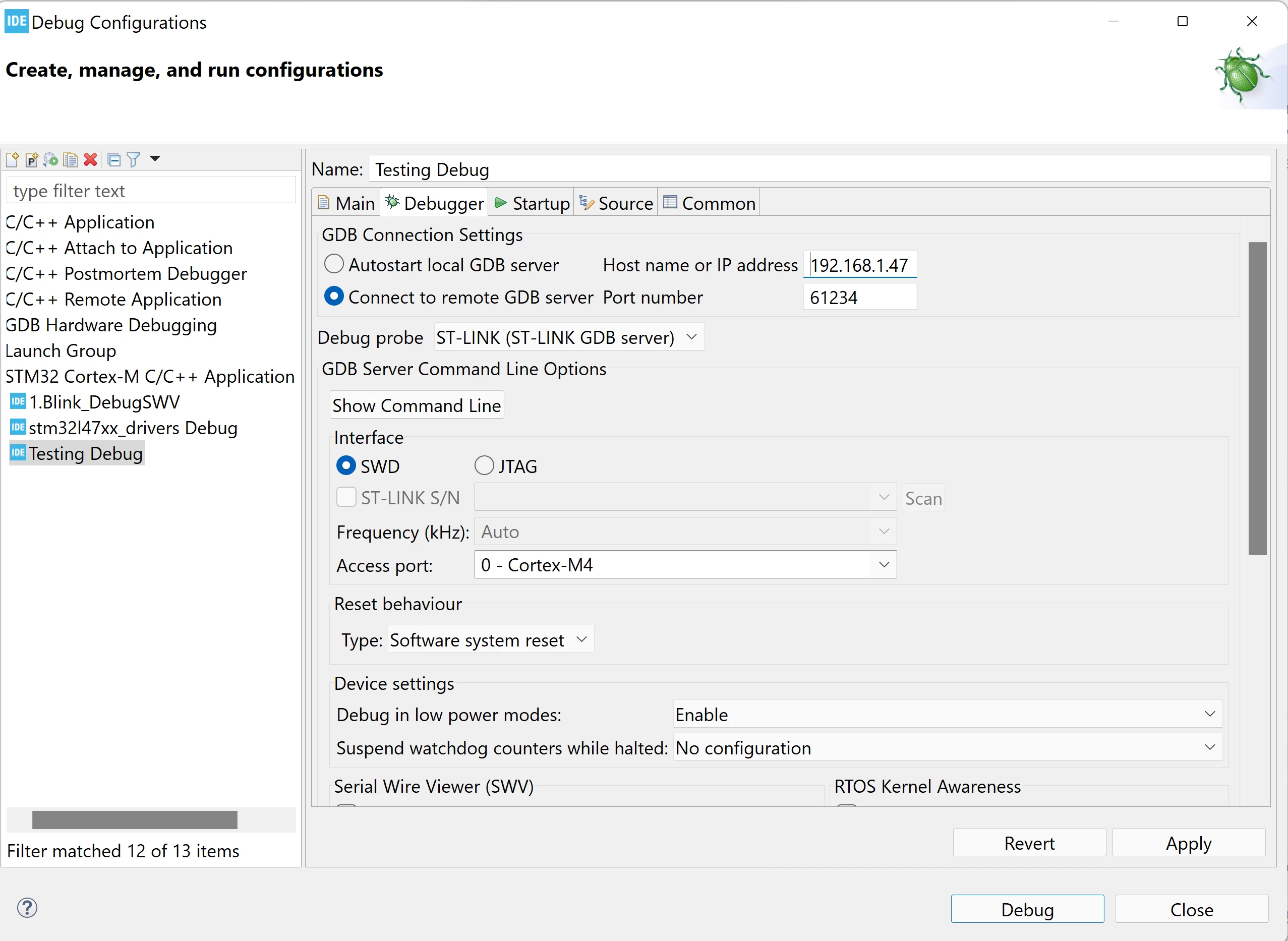Click the Duplicate configuration icon
The width and height of the screenshot is (1288, 941).
click(x=70, y=159)
